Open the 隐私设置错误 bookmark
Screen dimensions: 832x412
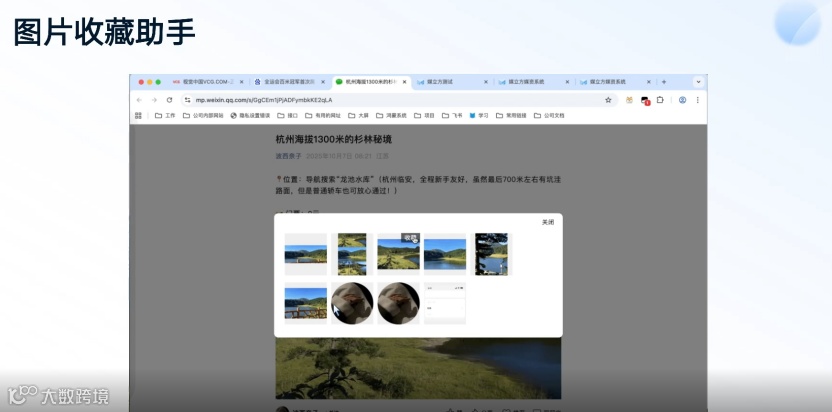(x=250, y=115)
